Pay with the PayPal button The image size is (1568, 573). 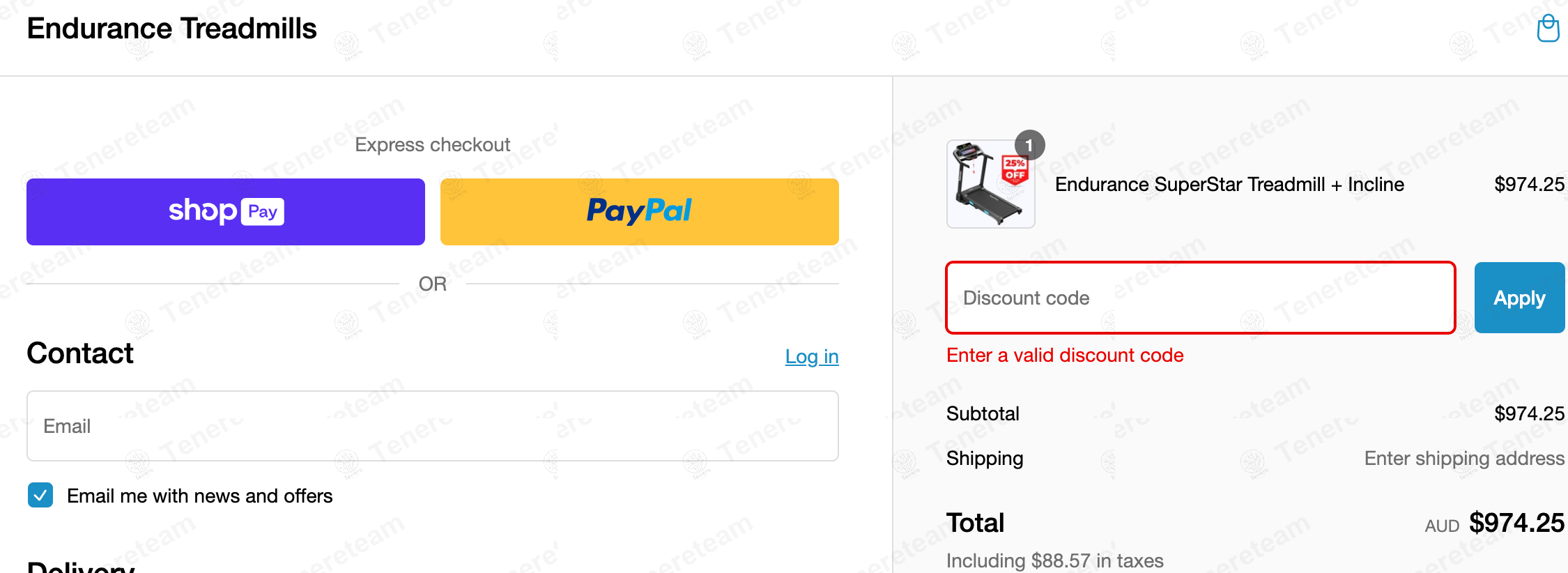(639, 211)
